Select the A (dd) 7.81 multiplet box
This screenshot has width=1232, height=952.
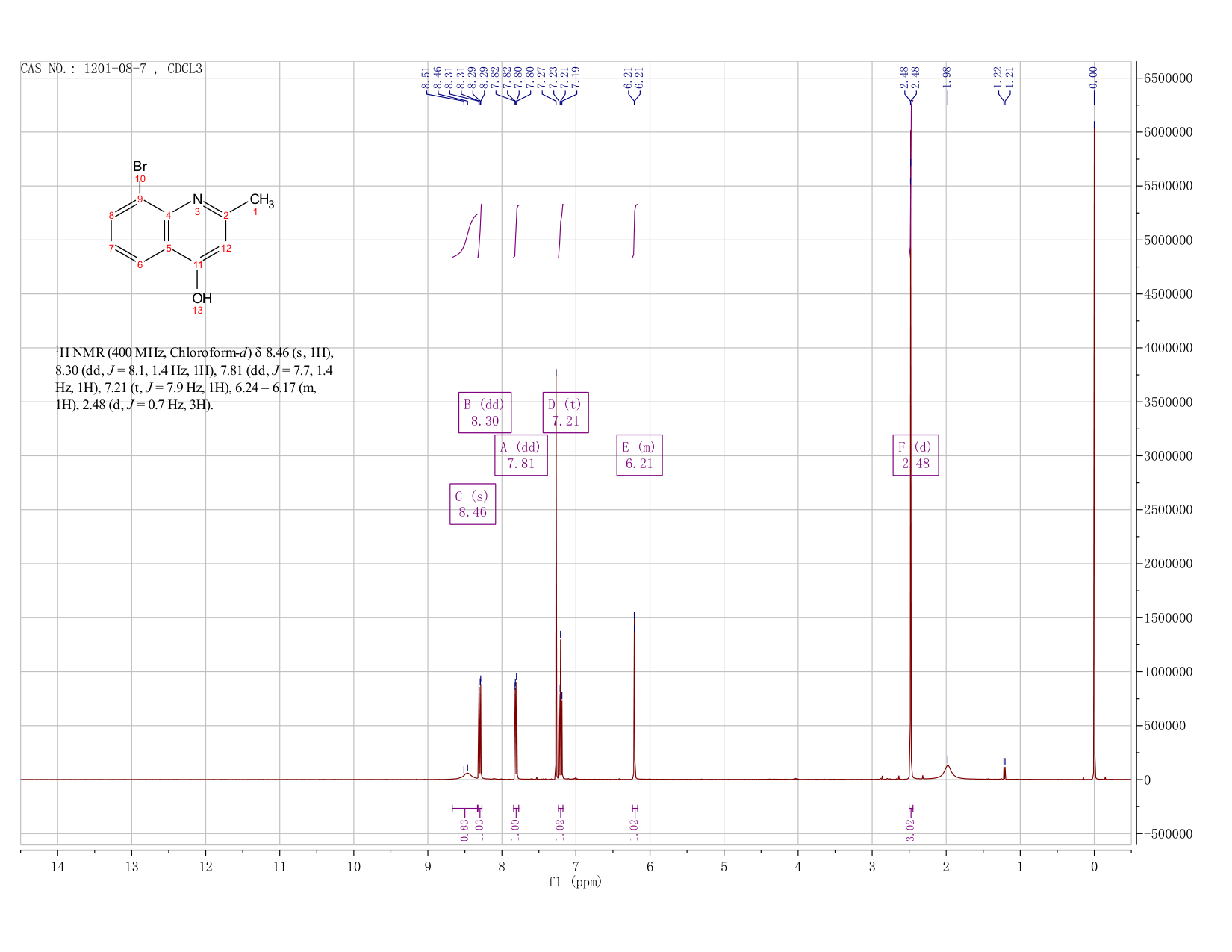(520, 455)
